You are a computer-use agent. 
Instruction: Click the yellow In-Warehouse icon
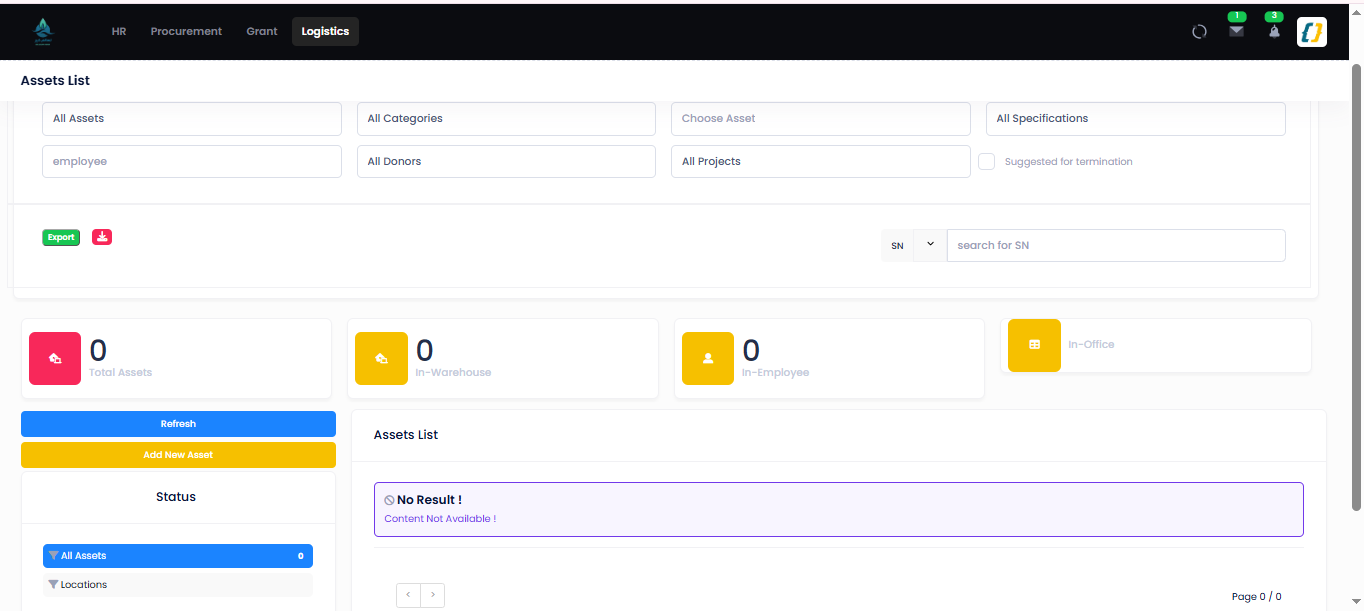[381, 358]
